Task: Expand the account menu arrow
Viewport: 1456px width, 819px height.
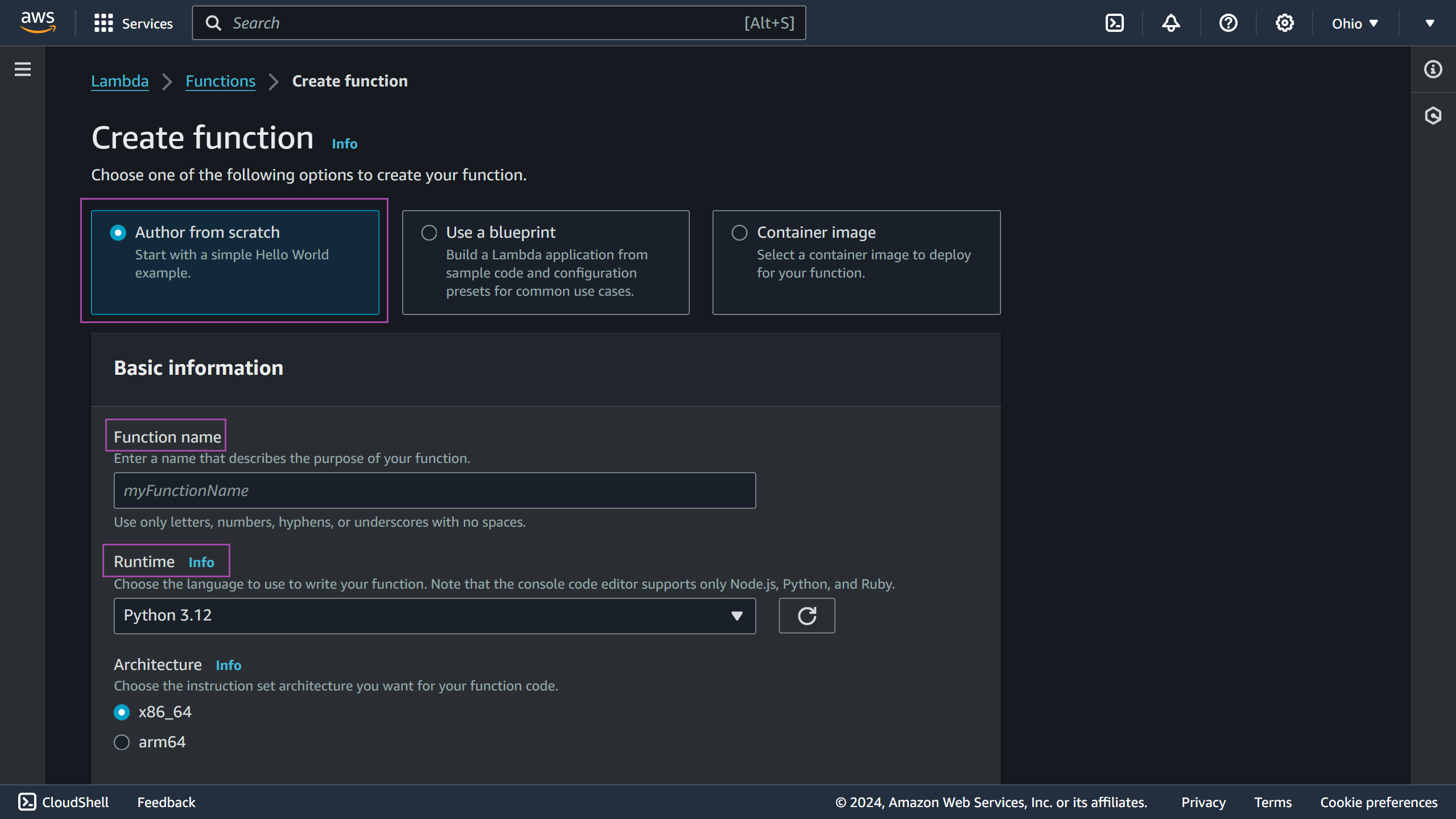Action: click(1430, 23)
